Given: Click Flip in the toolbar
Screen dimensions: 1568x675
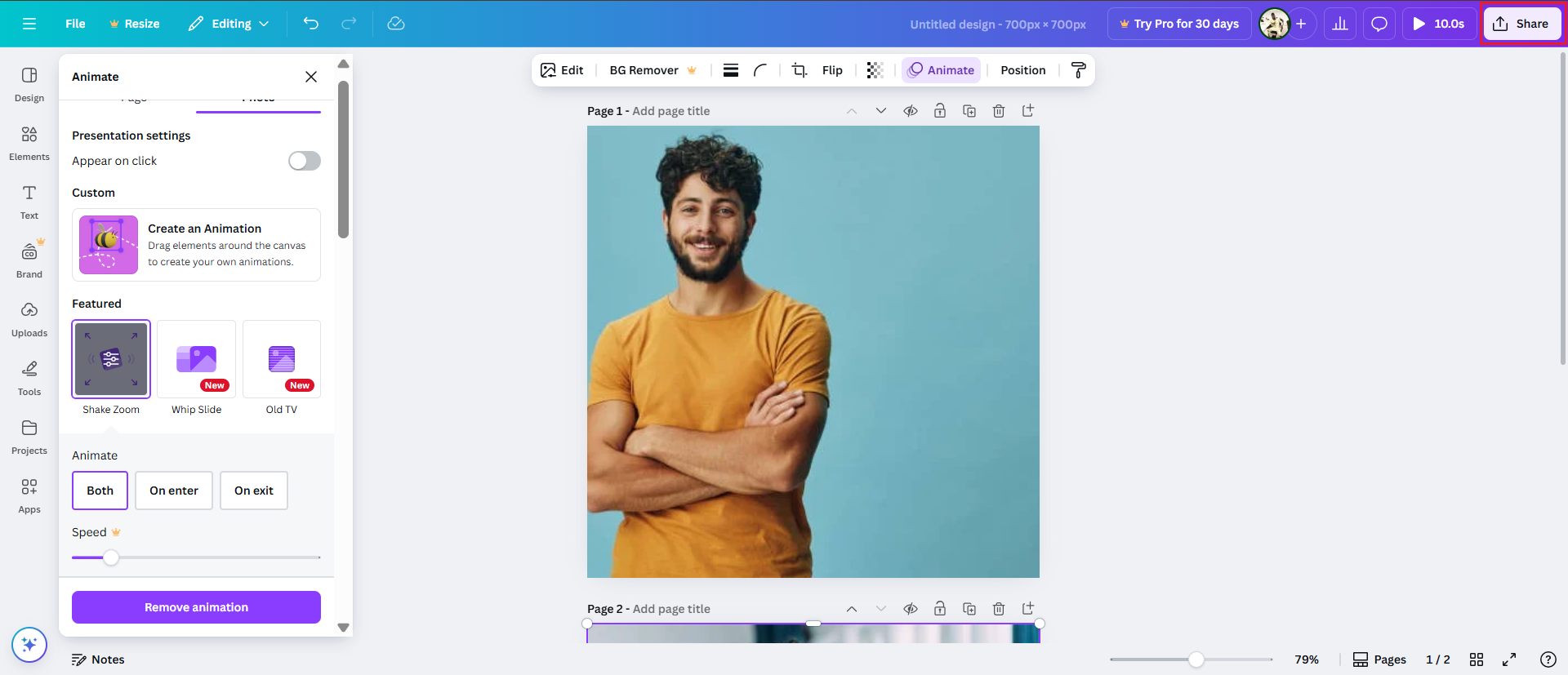Looking at the screenshot, I should [x=832, y=70].
